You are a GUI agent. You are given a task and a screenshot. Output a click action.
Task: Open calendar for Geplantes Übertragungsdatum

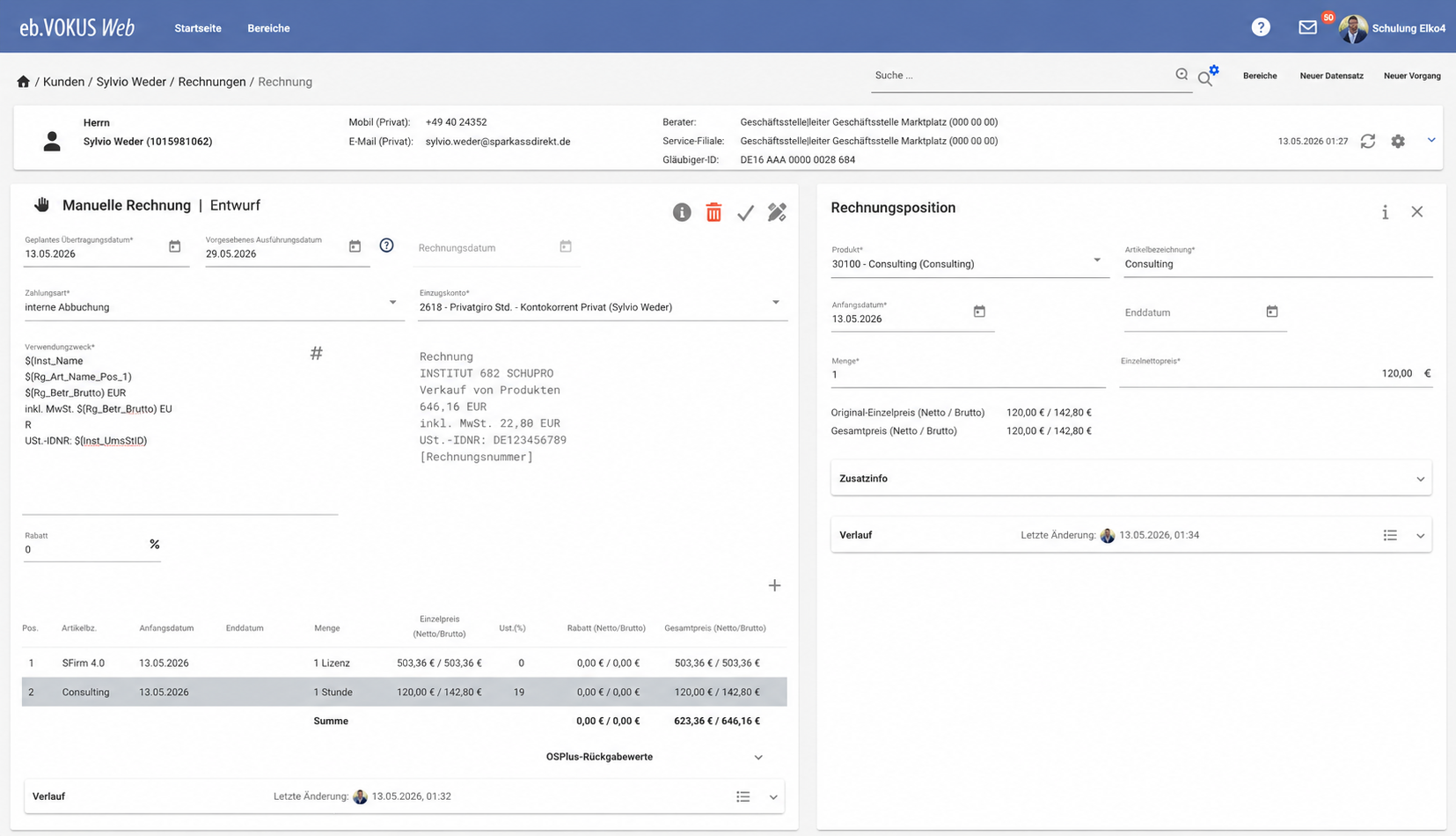175,246
